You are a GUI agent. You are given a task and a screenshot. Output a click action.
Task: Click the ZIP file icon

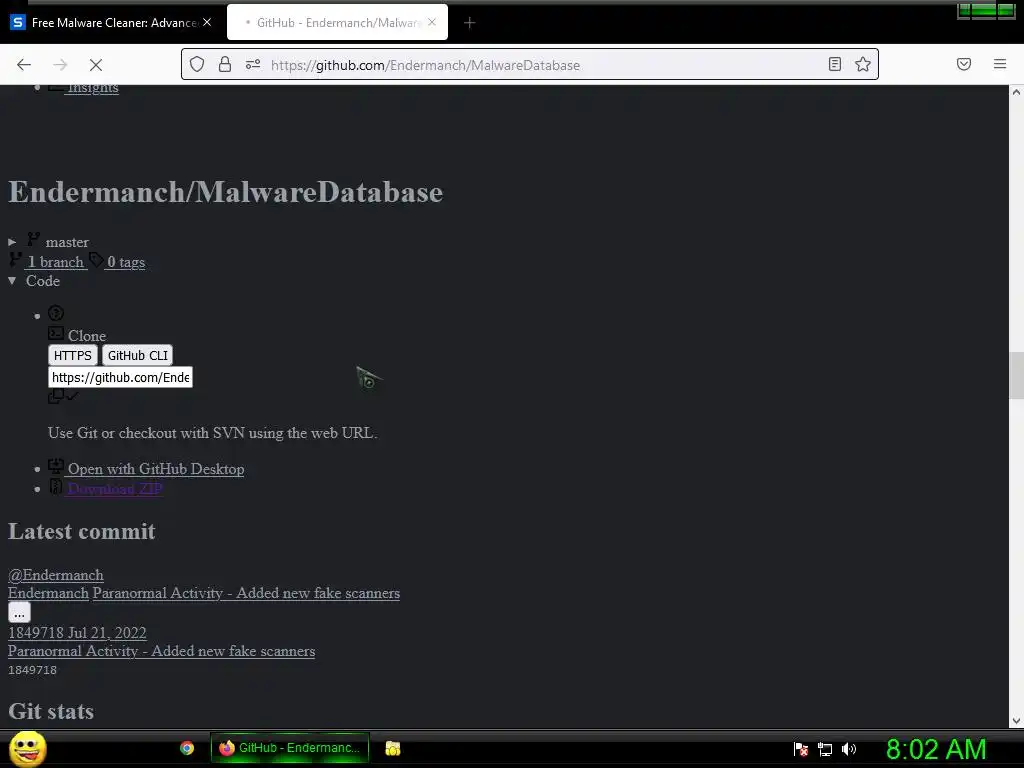click(x=56, y=487)
